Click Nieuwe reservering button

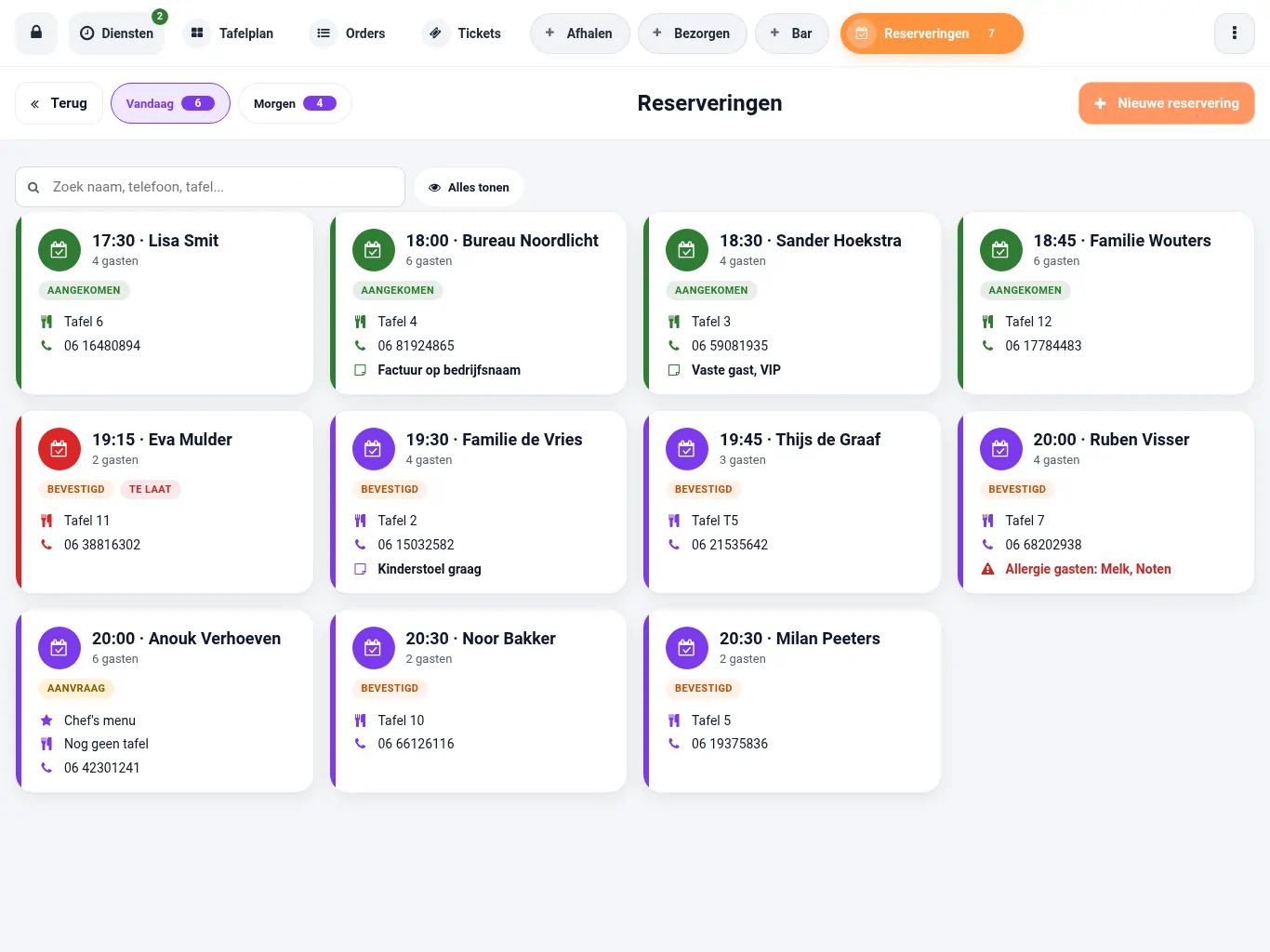coord(1166,103)
